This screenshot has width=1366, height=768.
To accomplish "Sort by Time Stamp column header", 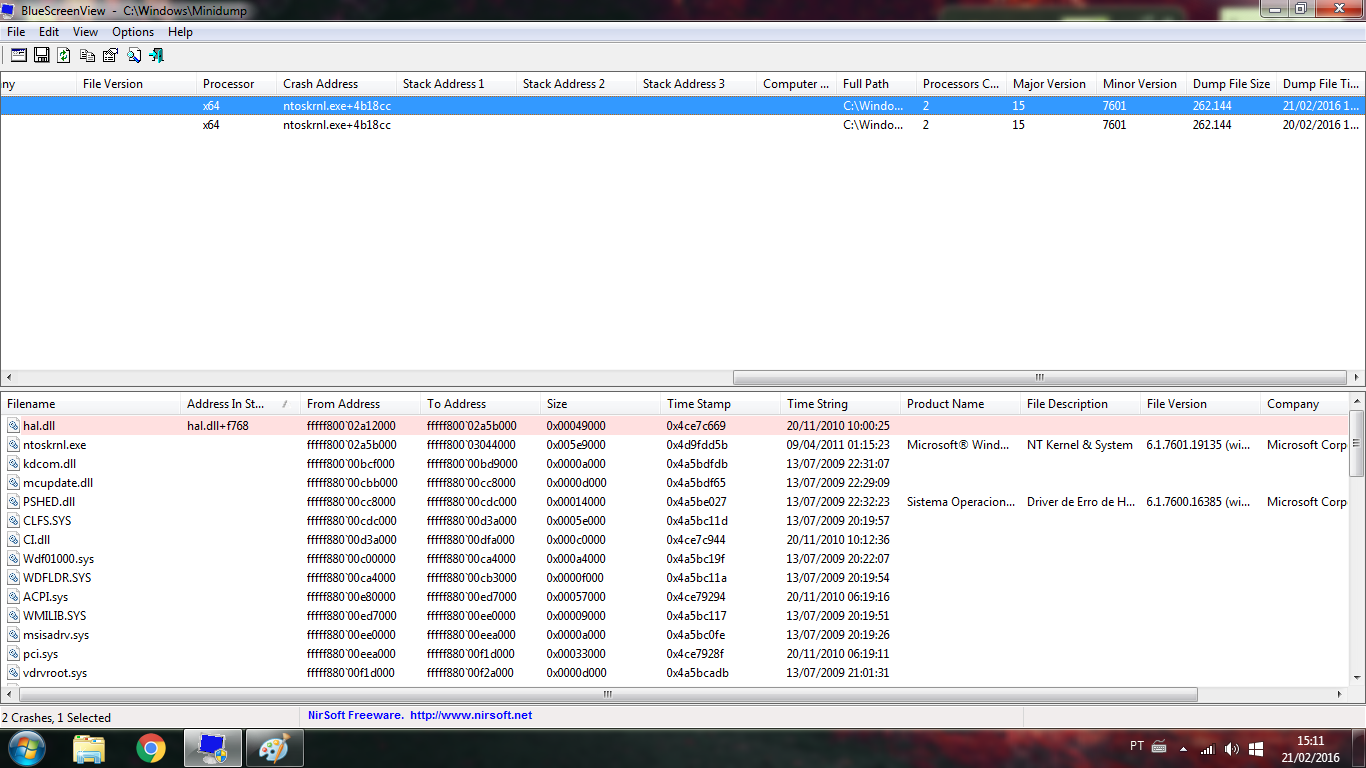I will click(x=720, y=404).
